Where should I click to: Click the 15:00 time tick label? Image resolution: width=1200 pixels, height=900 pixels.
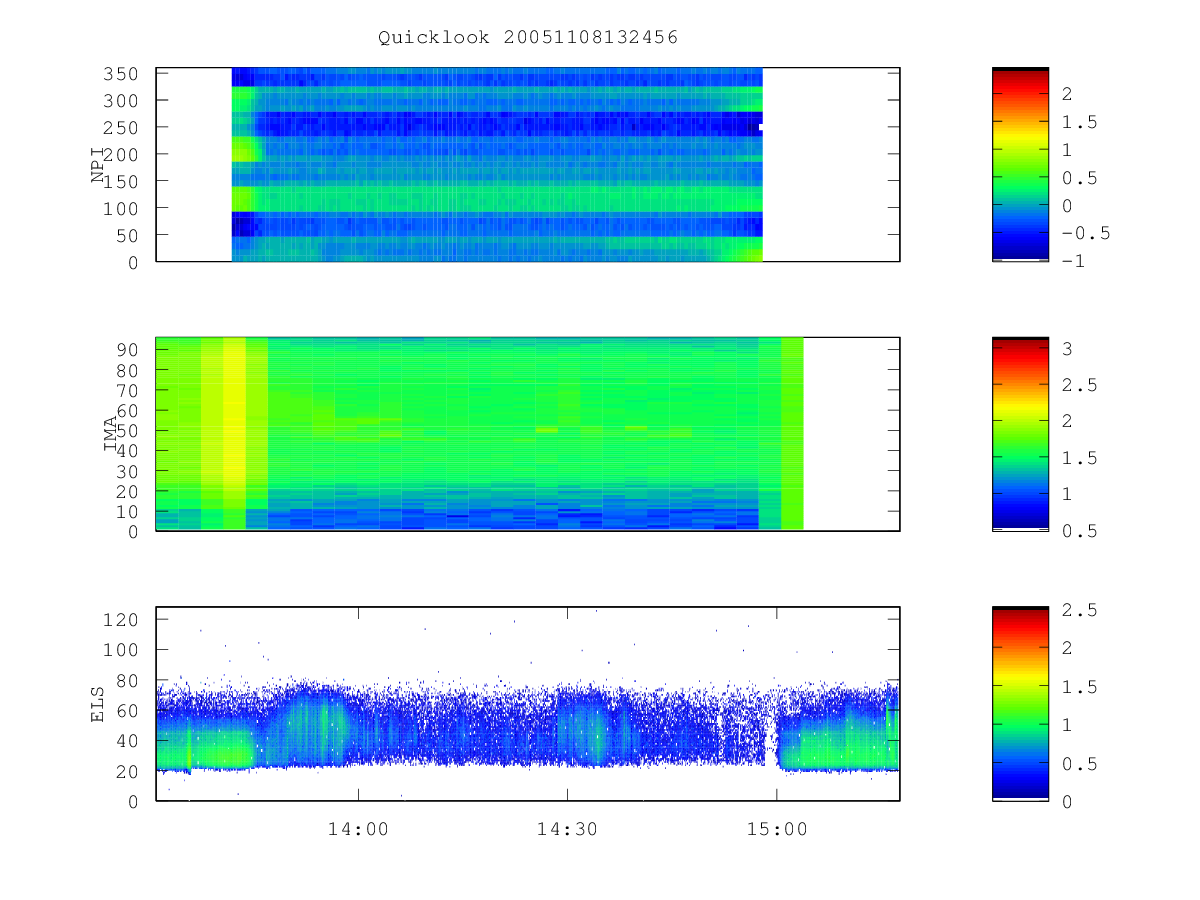click(x=777, y=829)
